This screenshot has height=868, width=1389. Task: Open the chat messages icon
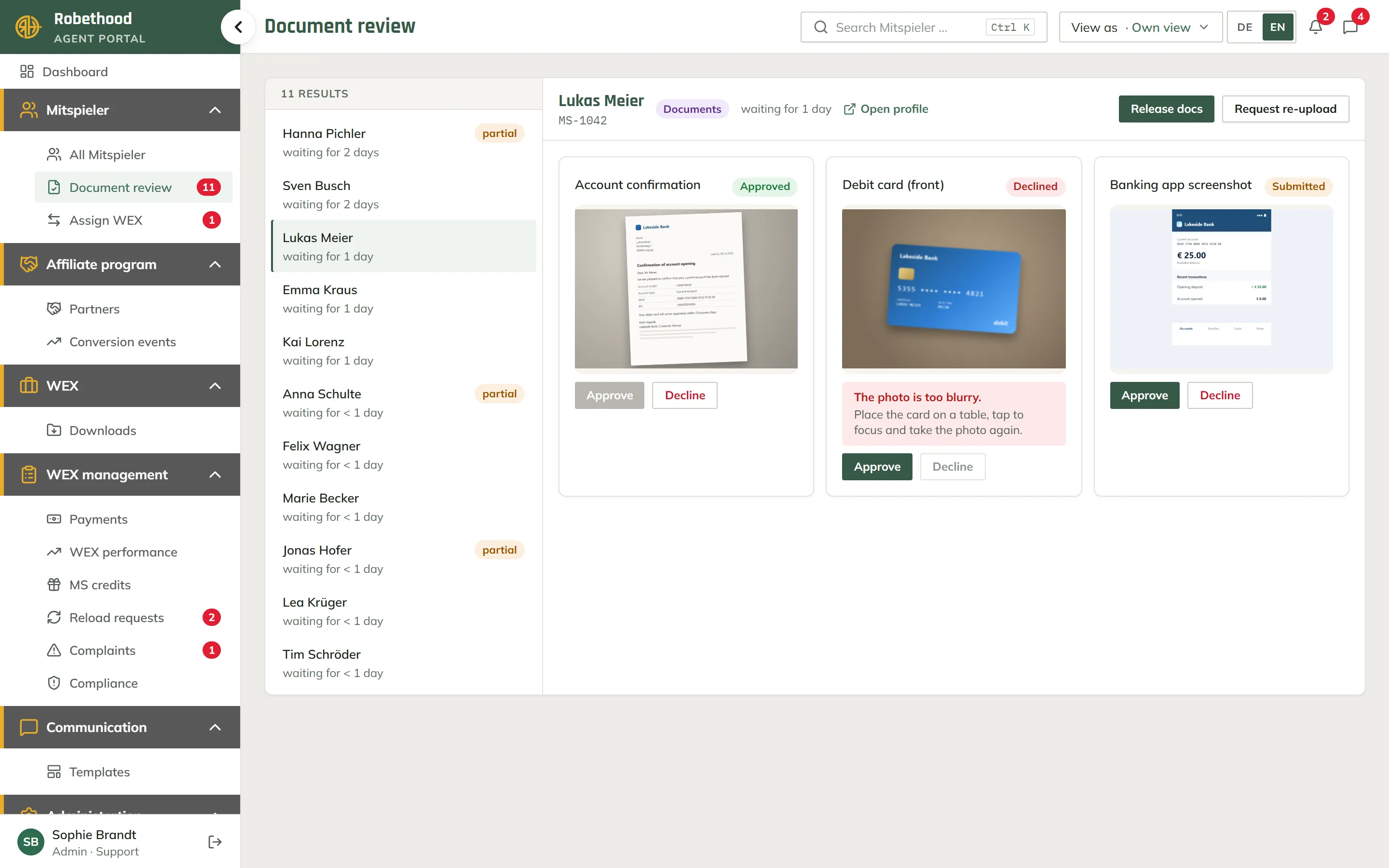coord(1350,27)
